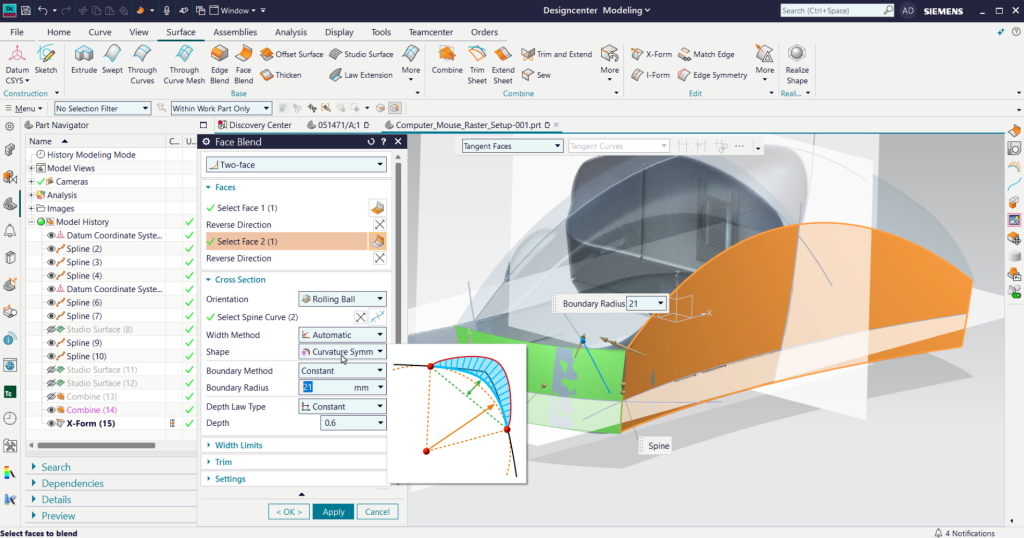This screenshot has width=1024, height=538.
Task: Select the Match Edge tool
Action: click(x=707, y=54)
